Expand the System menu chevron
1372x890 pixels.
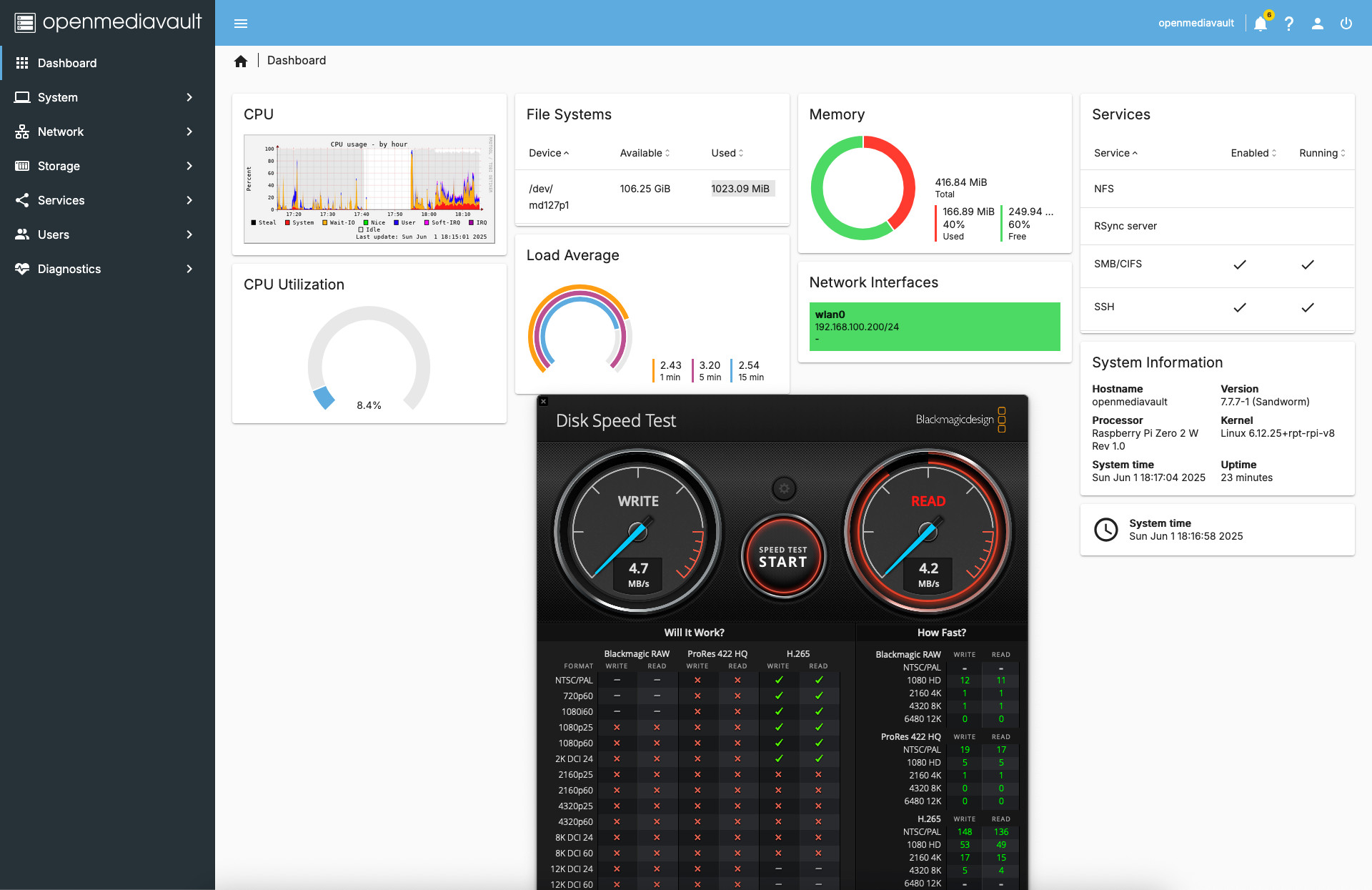189,97
